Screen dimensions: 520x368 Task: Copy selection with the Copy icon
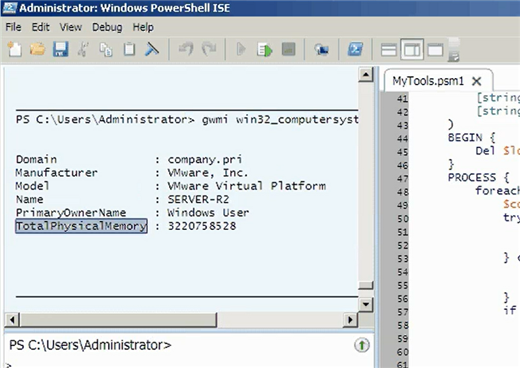(106, 50)
